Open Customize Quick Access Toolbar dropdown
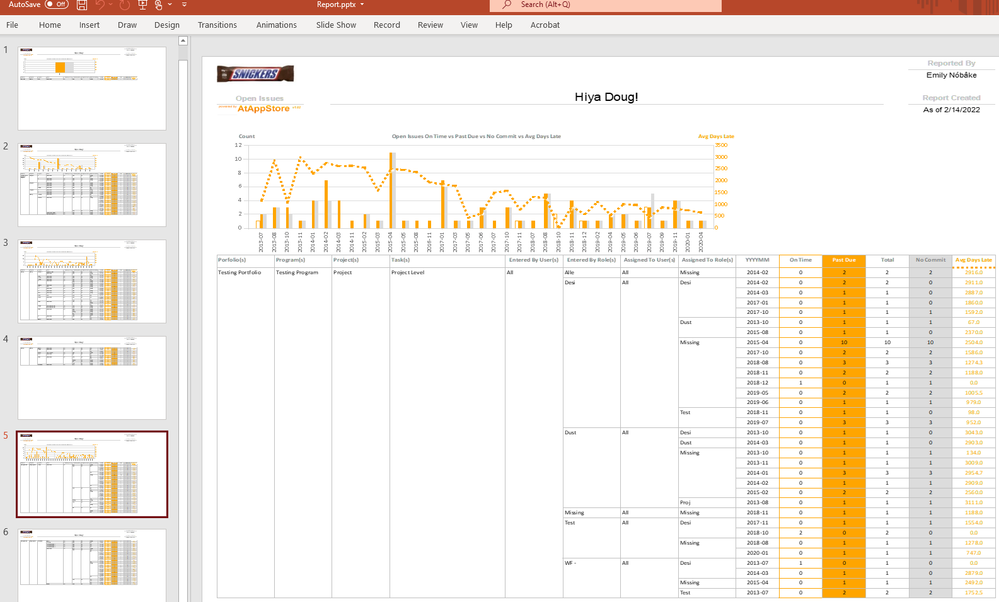This screenshot has height=602, width=999. (x=184, y=5)
